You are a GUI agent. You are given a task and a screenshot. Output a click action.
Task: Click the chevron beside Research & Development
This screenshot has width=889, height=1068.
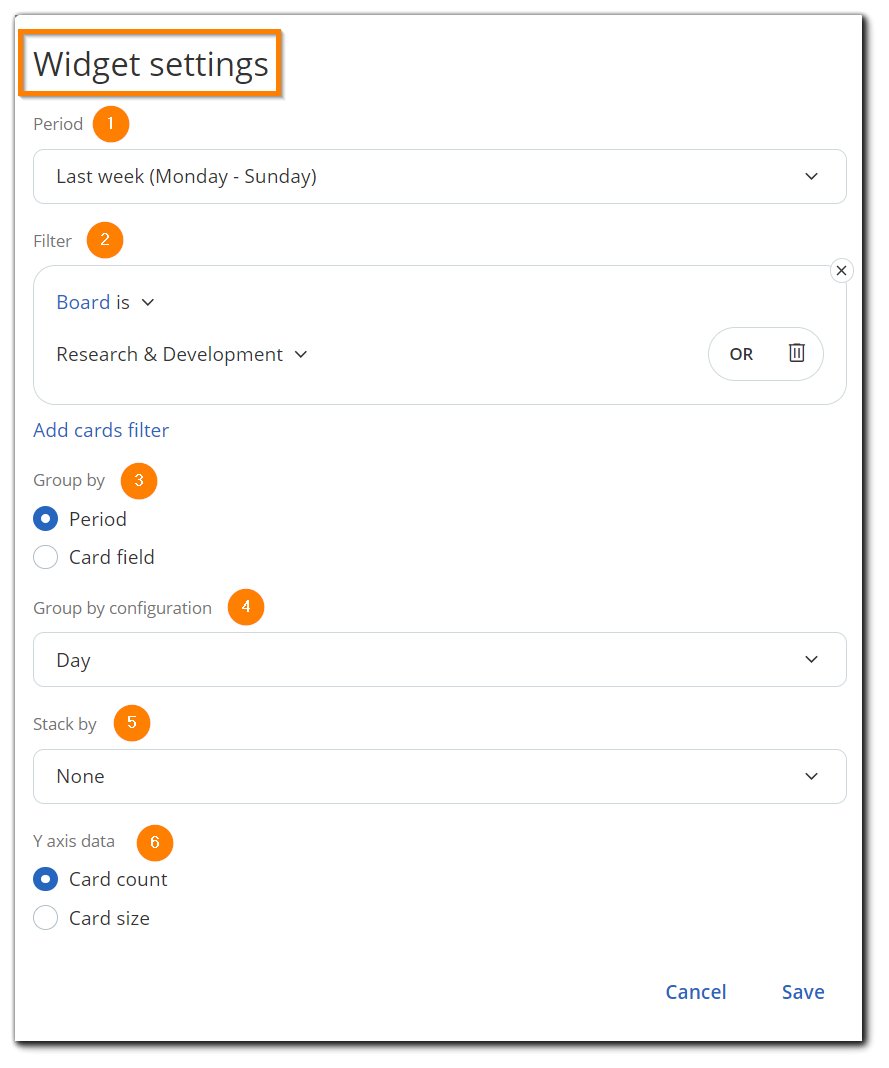coord(301,354)
